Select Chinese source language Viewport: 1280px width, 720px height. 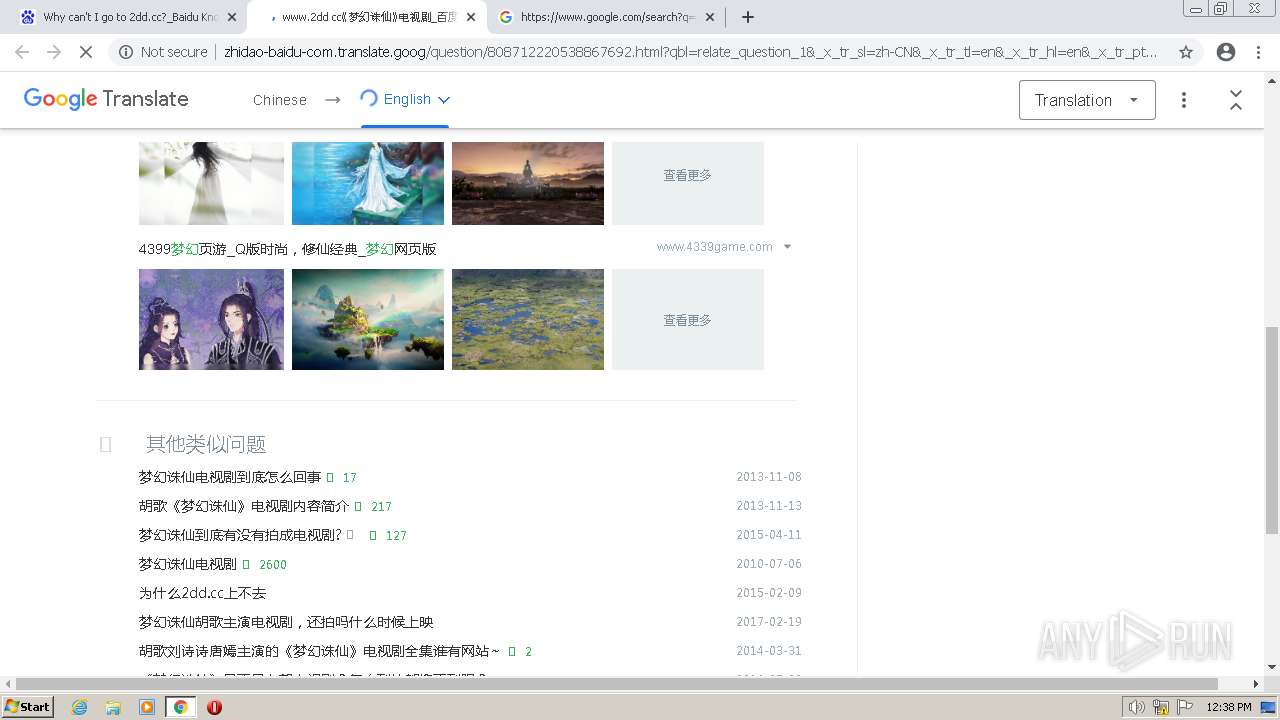[280, 100]
